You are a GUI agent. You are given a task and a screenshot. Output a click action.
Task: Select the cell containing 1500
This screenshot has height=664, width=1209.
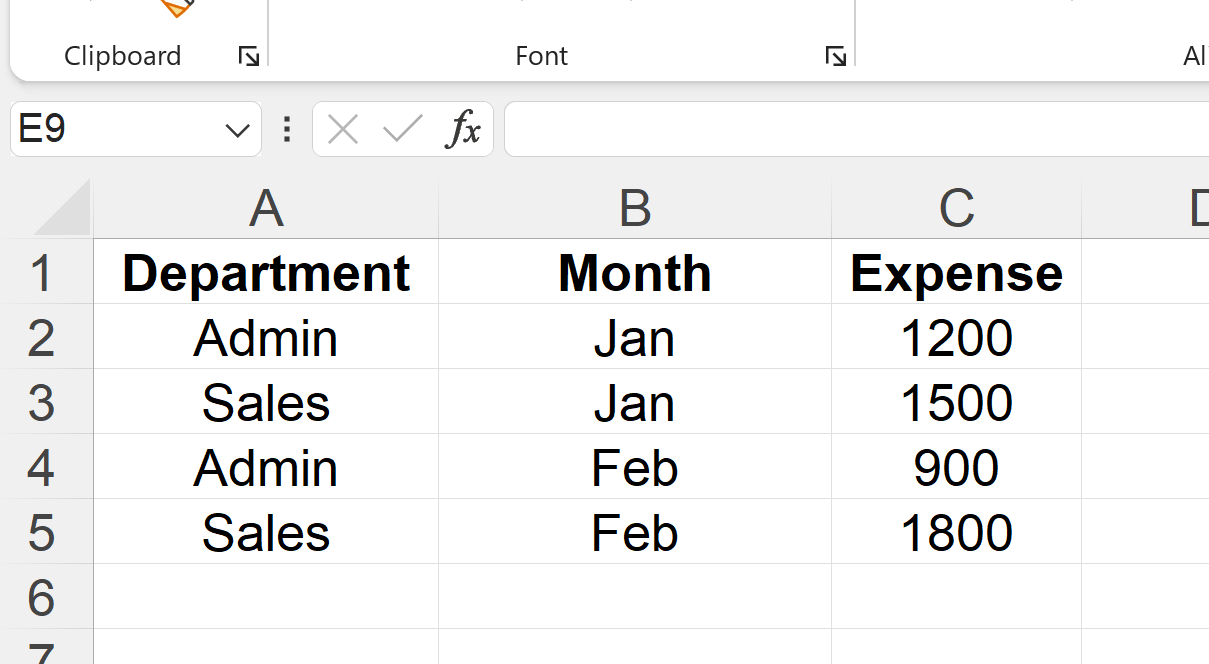(x=956, y=402)
